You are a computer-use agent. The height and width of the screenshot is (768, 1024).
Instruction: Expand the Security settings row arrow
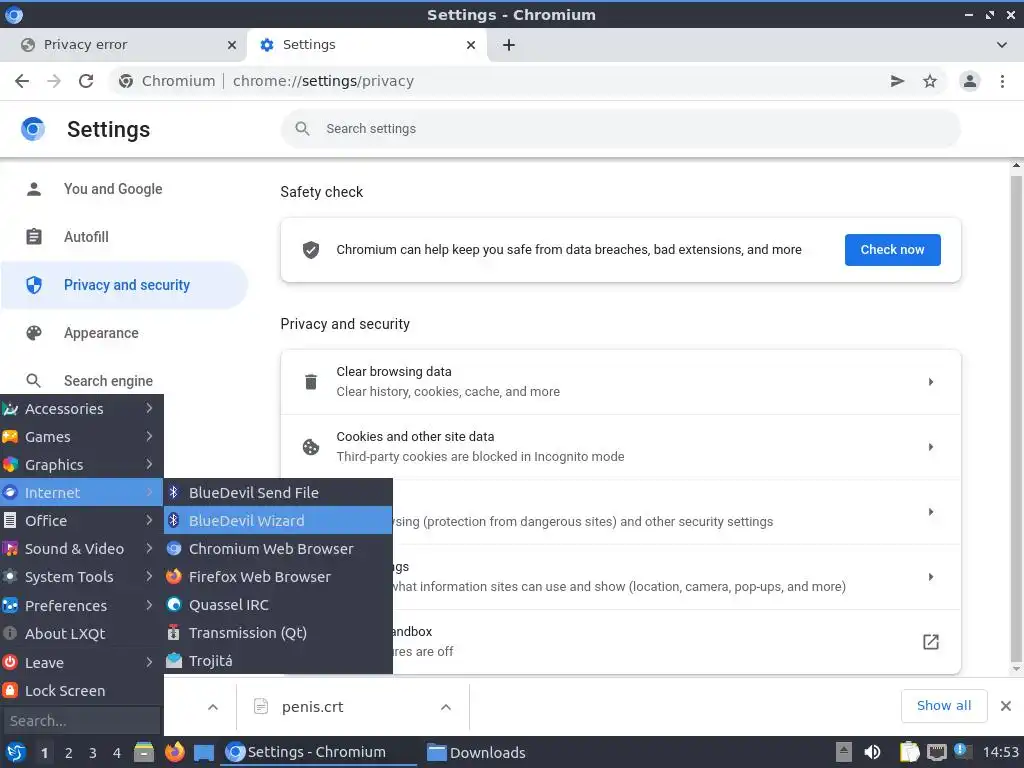pos(930,511)
